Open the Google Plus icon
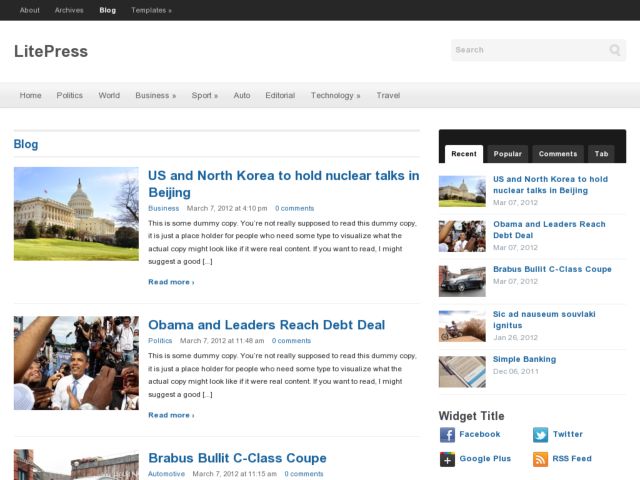 447,459
